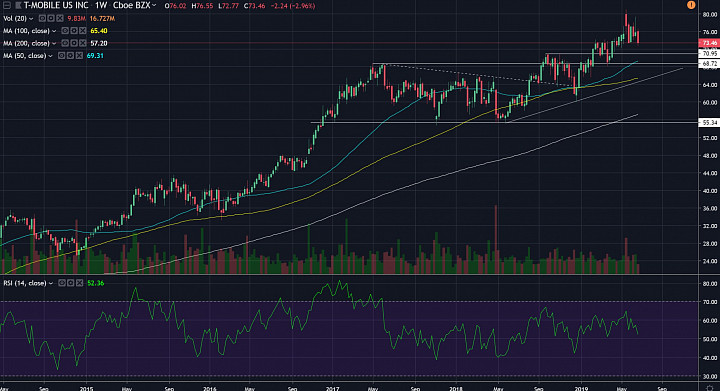Open settings for MA (100, close)
Image resolution: width=720 pixels, height=391 pixels.
(74, 31)
